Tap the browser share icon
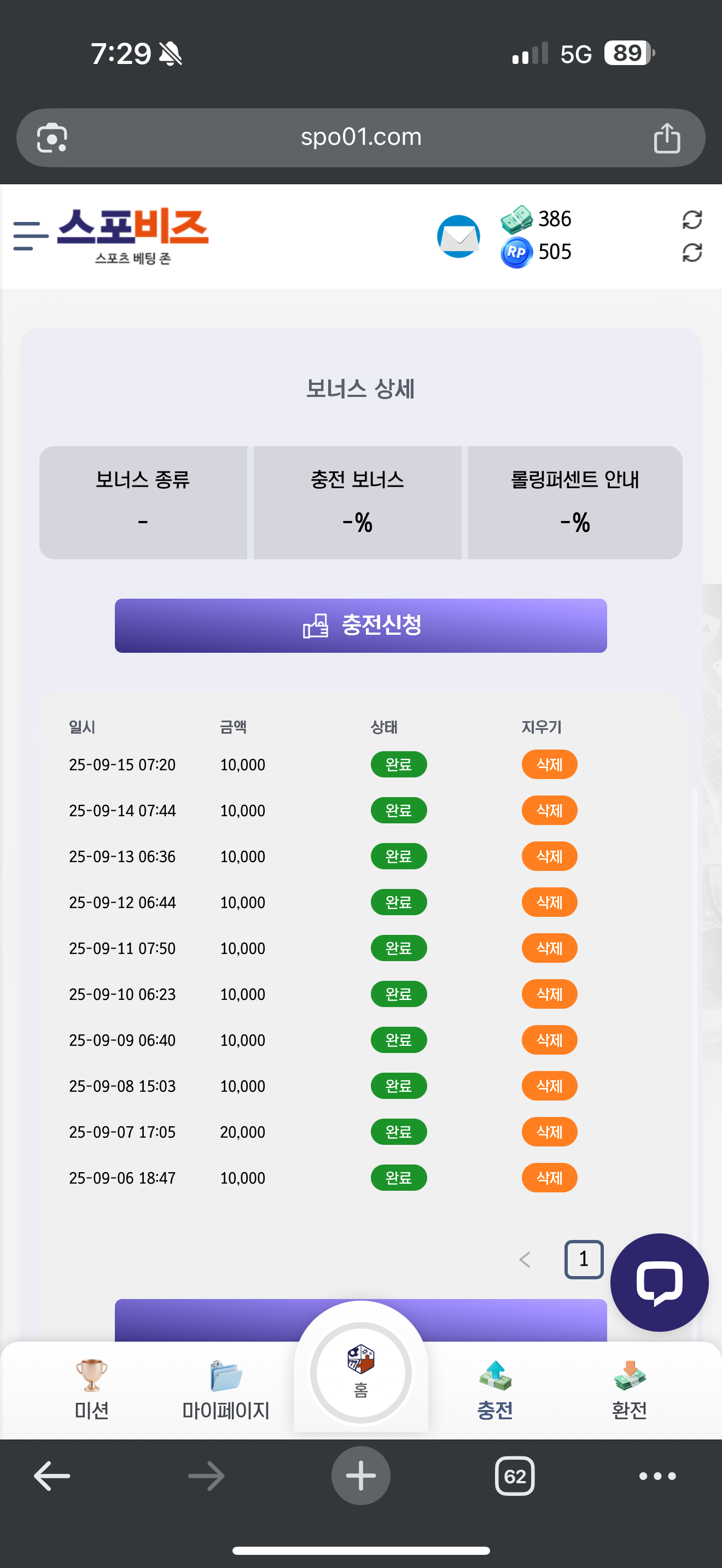This screenshot has width=722, height=1568. tap(667, 138)
